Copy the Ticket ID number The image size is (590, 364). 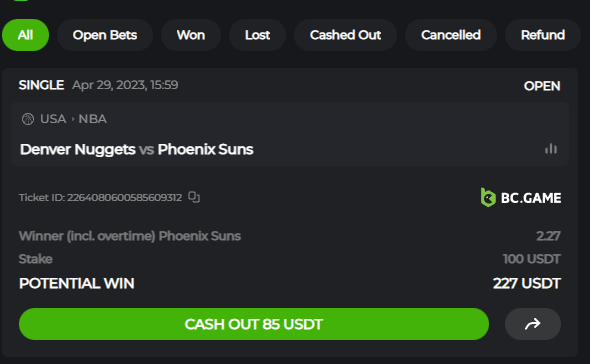pos(194,197)
